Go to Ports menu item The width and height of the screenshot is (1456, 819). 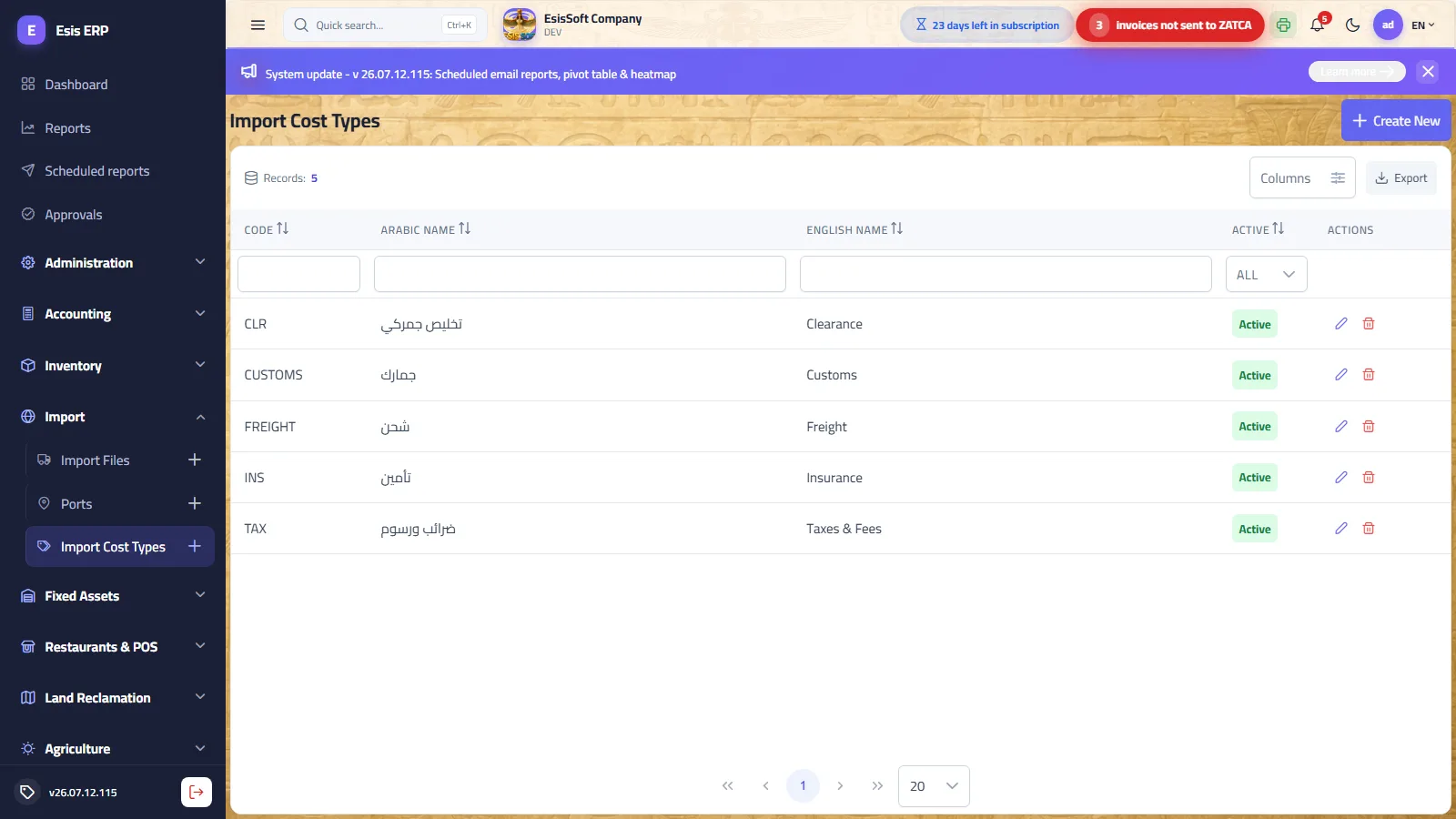(76, 504)
